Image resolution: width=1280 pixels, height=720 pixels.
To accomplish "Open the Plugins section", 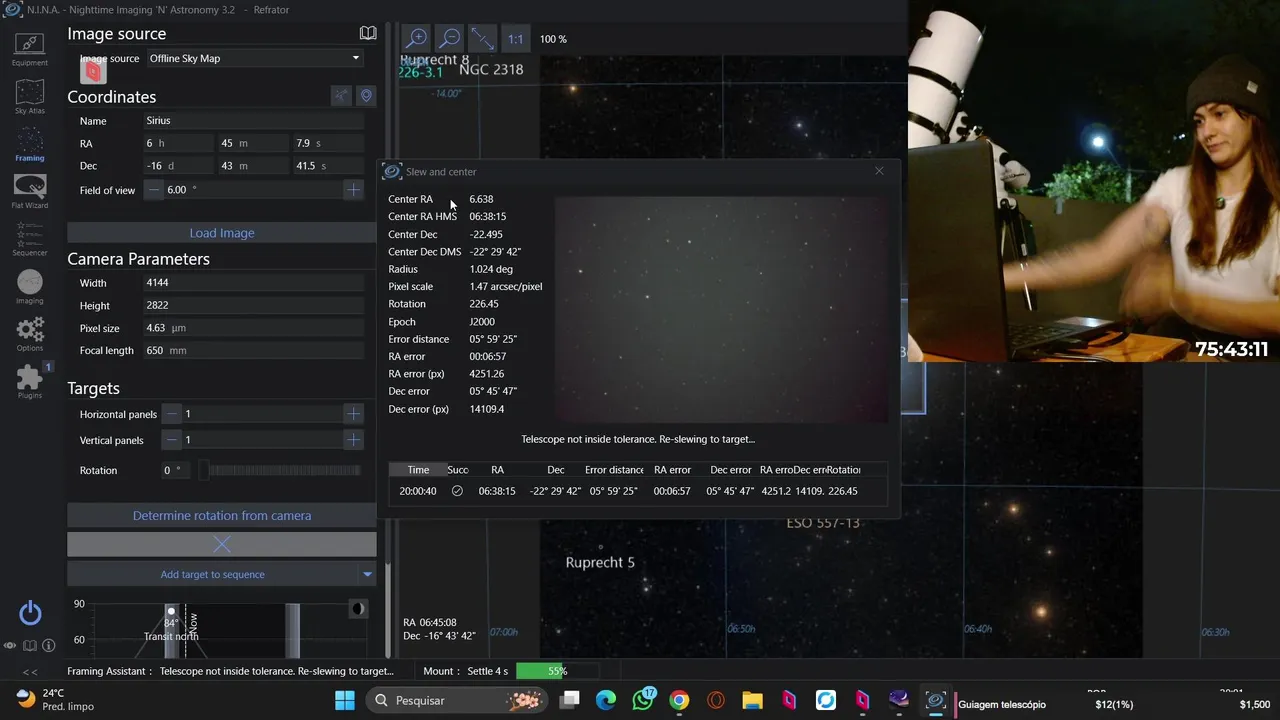I will [x=30, y=381].
